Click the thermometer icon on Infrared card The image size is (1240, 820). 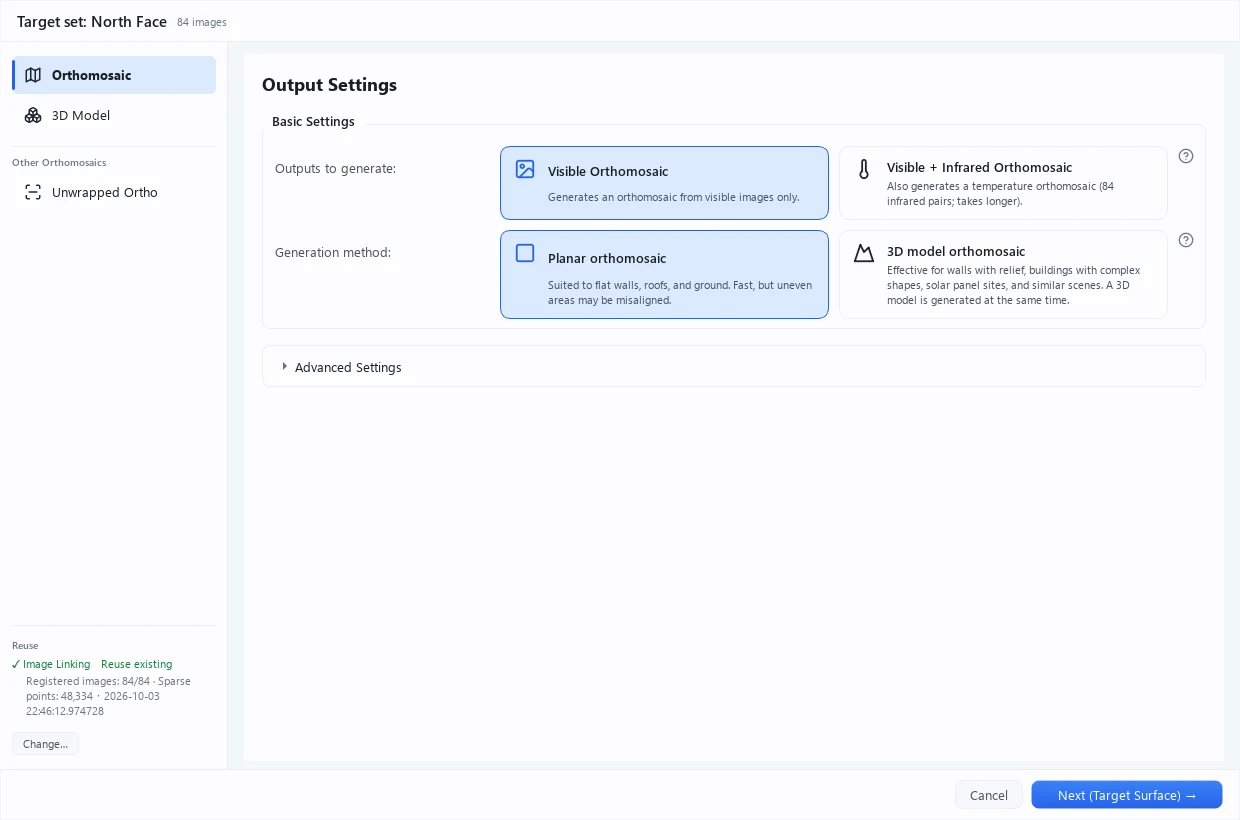tap(864, 169)
